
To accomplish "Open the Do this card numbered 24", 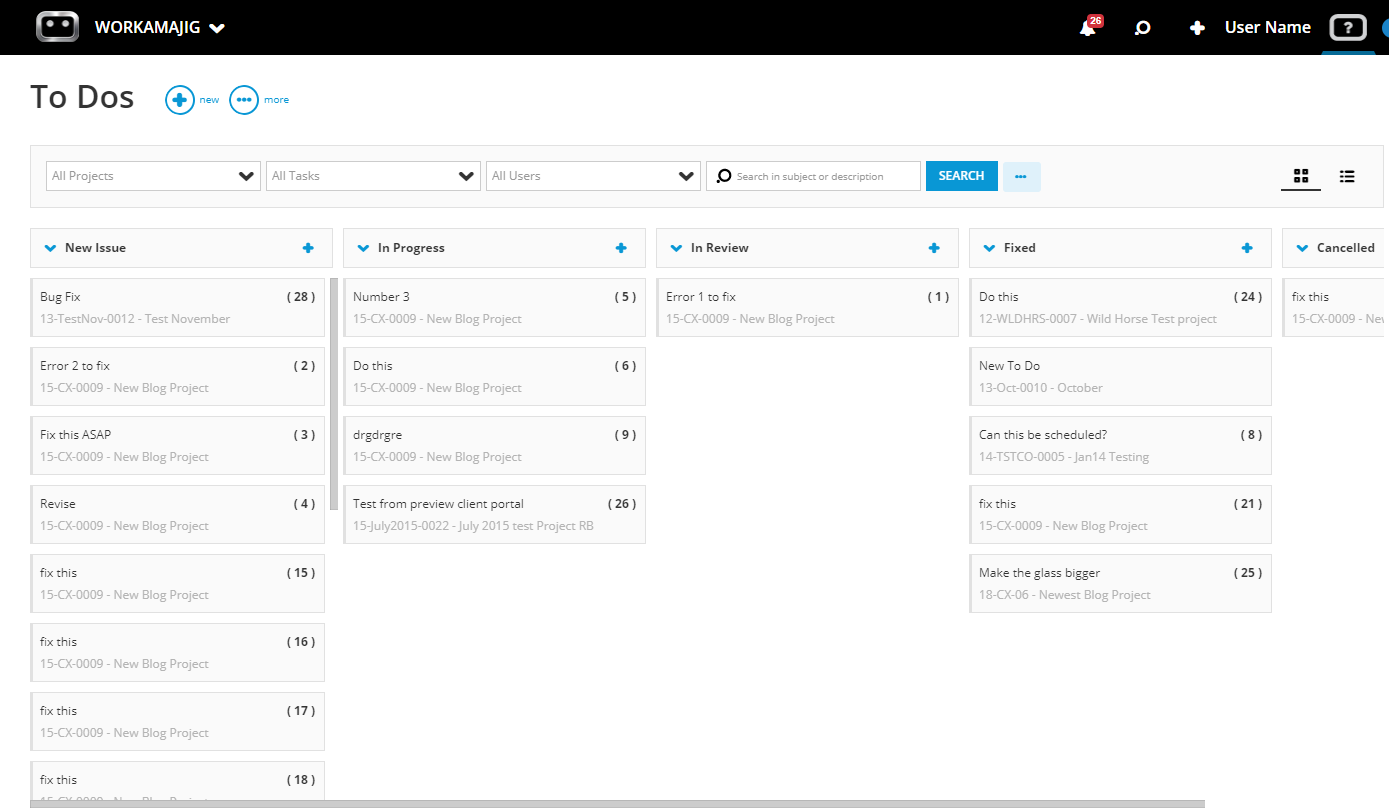I will (1120, 307).
